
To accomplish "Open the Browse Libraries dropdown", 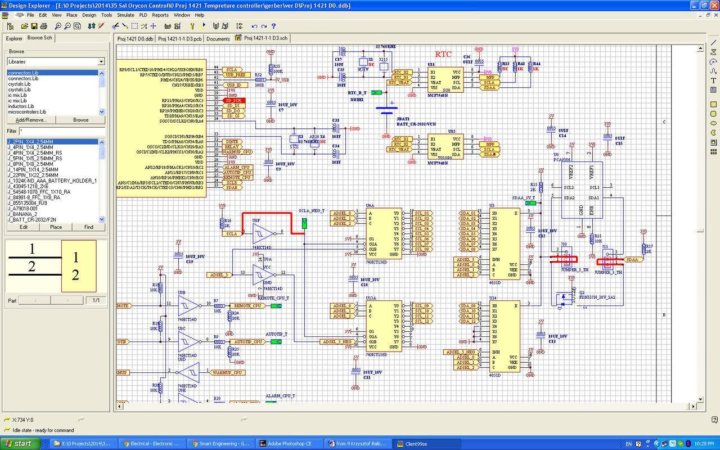I will point(55,62).
